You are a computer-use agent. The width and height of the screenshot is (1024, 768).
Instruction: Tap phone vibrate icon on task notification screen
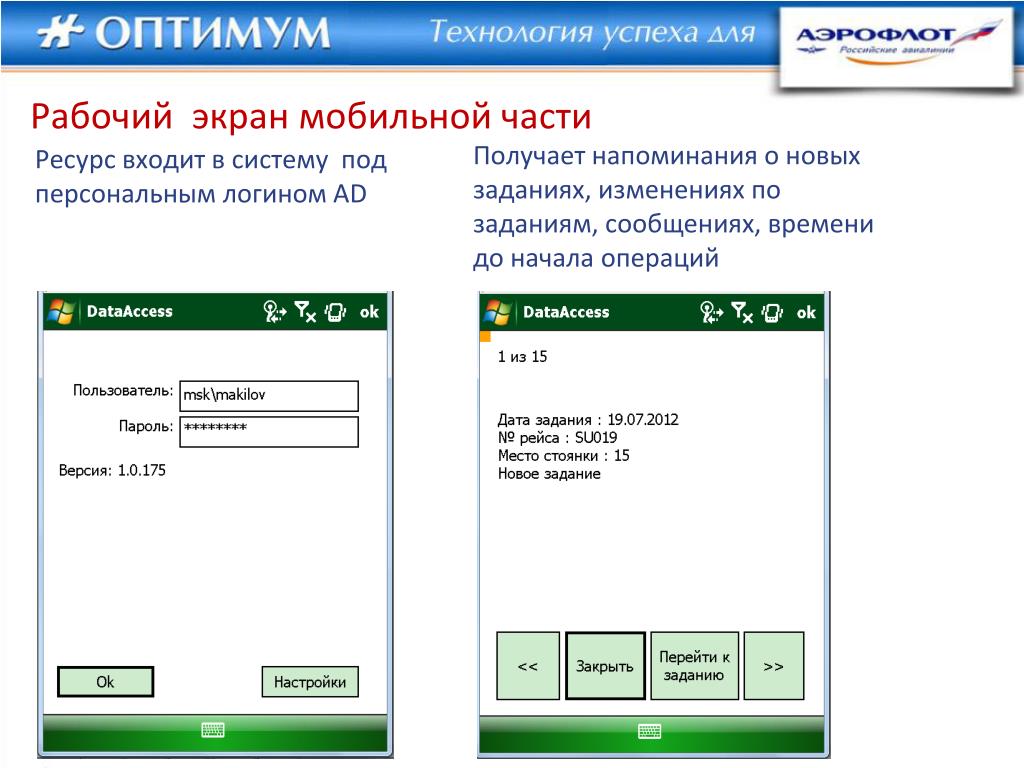tap(772, 312)
